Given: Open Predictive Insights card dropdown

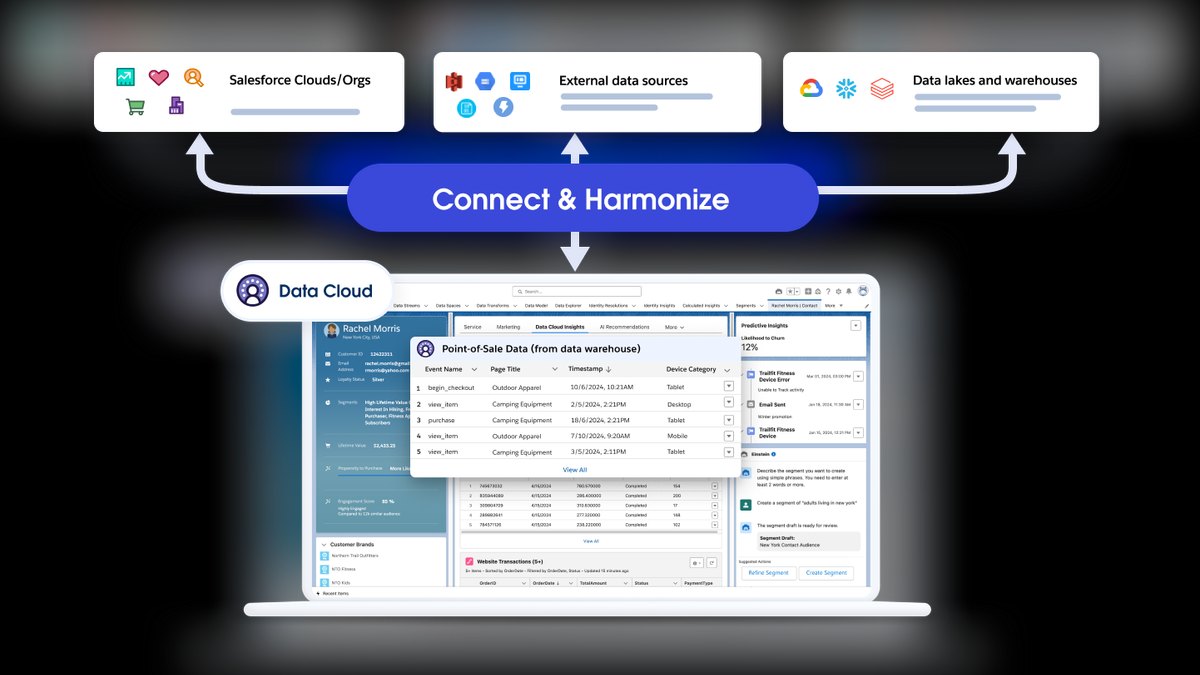Looking at the screenshot, I should pyautogui.click(x=855, y=325).
